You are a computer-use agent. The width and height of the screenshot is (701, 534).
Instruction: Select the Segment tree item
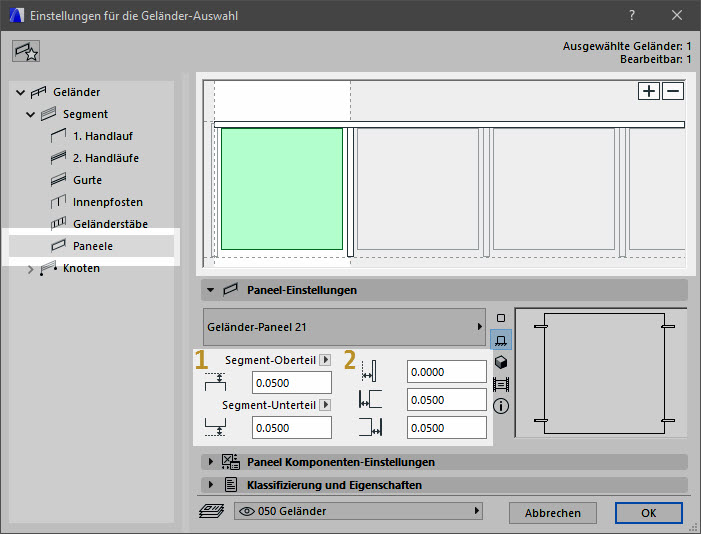point(85,114)
